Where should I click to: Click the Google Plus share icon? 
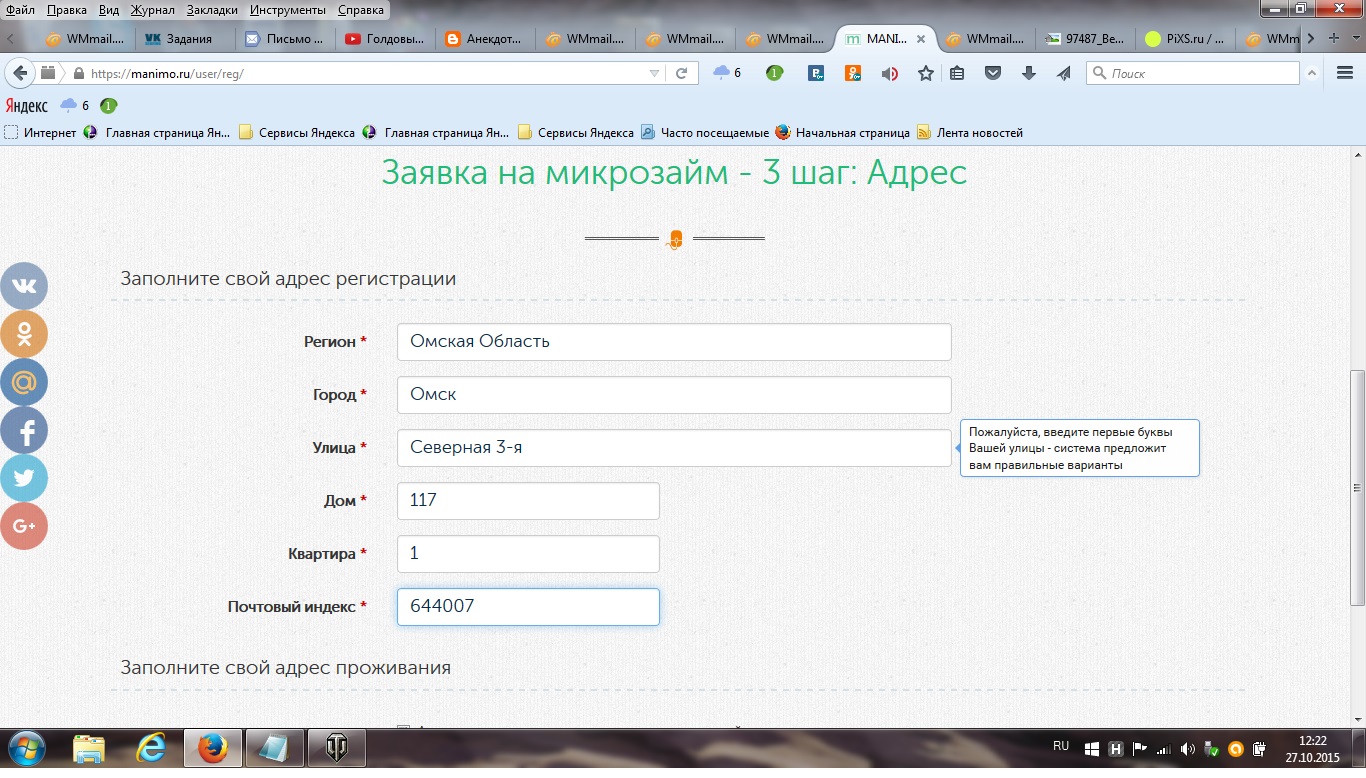pyautogui.click(x=24, y=526)
